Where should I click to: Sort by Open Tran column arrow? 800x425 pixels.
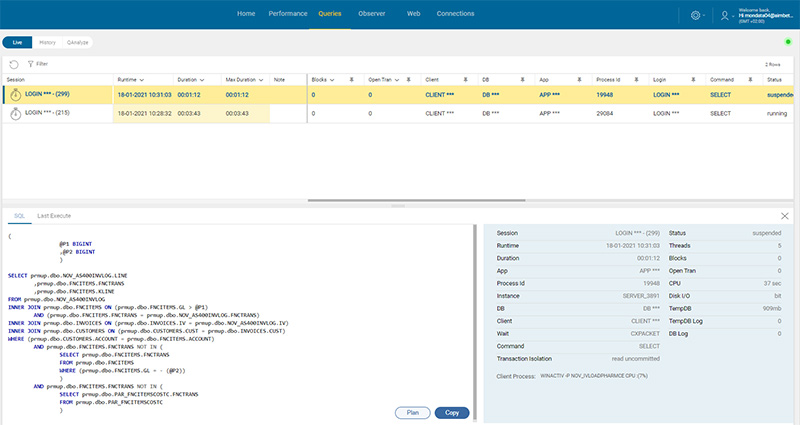tap(396, 80)
